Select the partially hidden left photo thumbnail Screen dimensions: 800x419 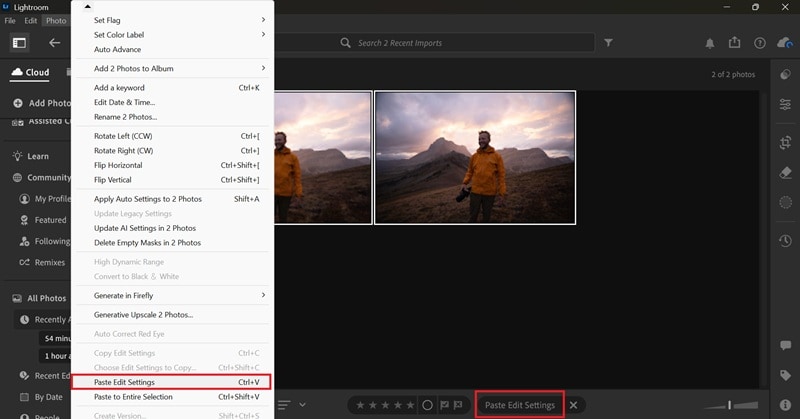pos(323,158)
